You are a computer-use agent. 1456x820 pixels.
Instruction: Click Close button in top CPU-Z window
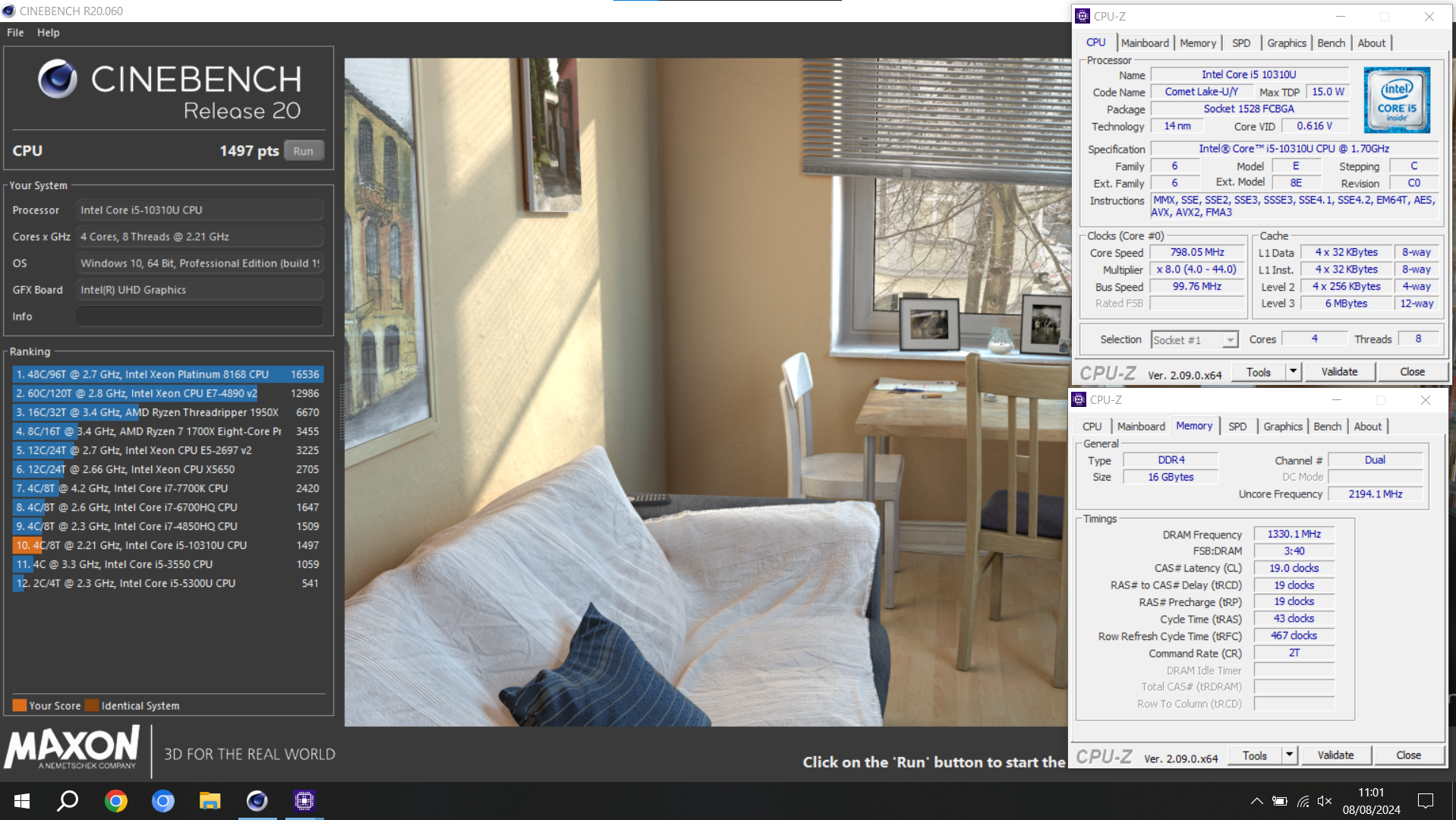(1412, 372)
